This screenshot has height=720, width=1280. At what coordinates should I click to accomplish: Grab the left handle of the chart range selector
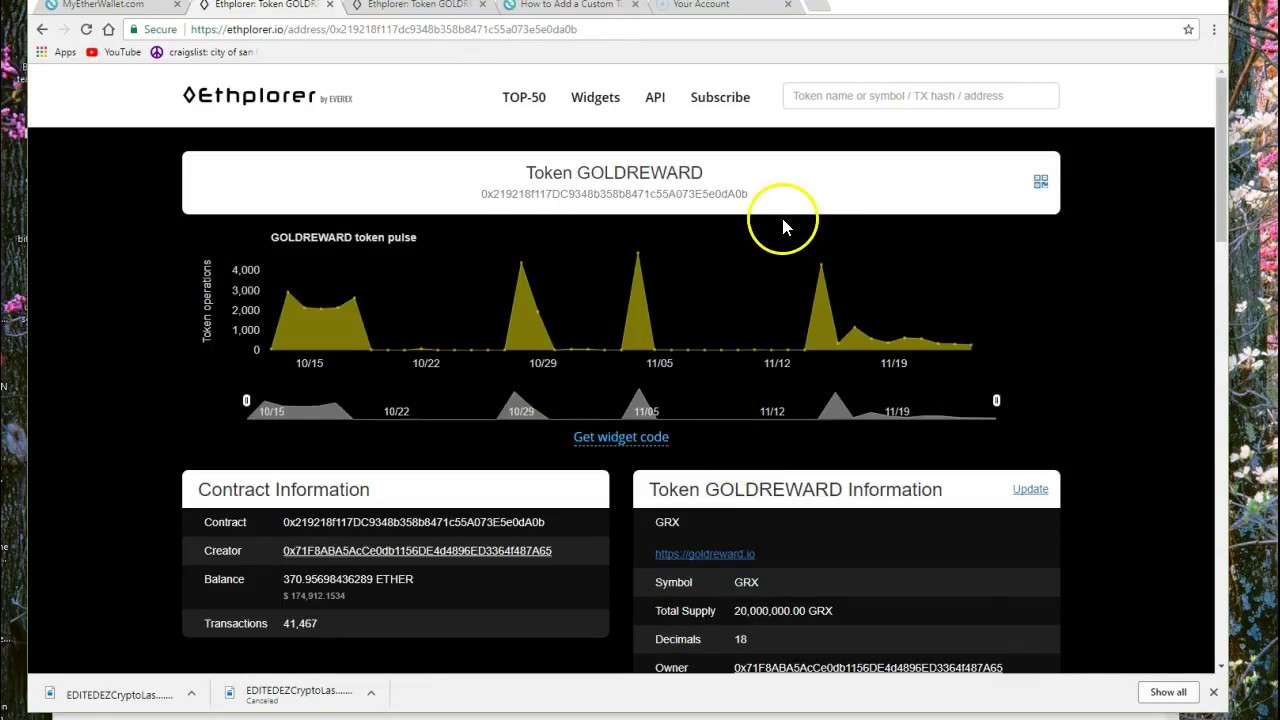coord(246,401)
